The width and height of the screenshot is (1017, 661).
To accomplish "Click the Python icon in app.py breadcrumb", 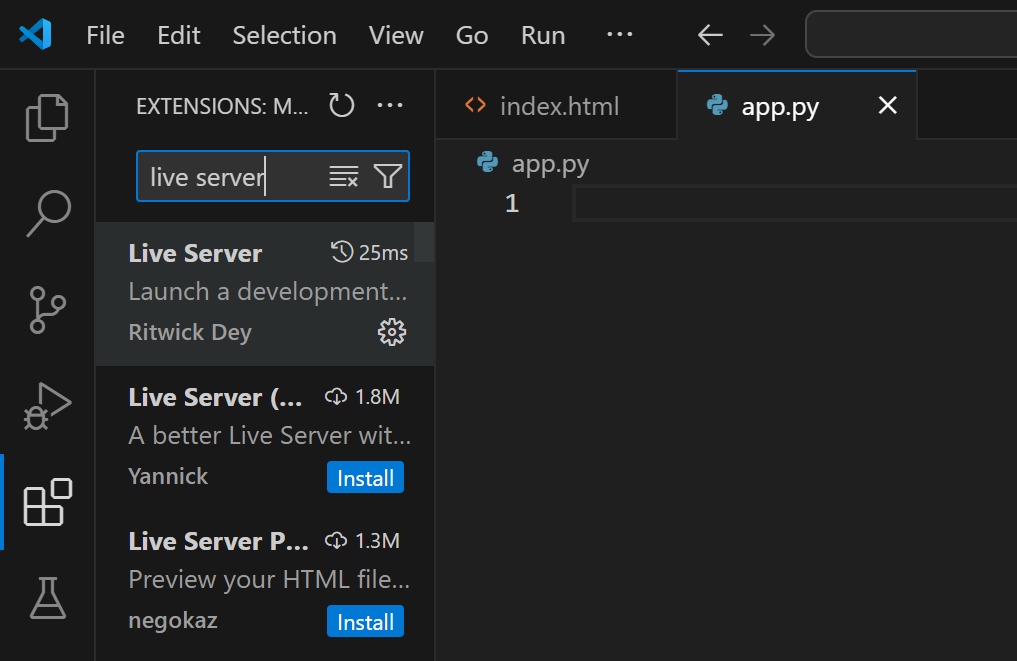I will (x=488, y=162).
